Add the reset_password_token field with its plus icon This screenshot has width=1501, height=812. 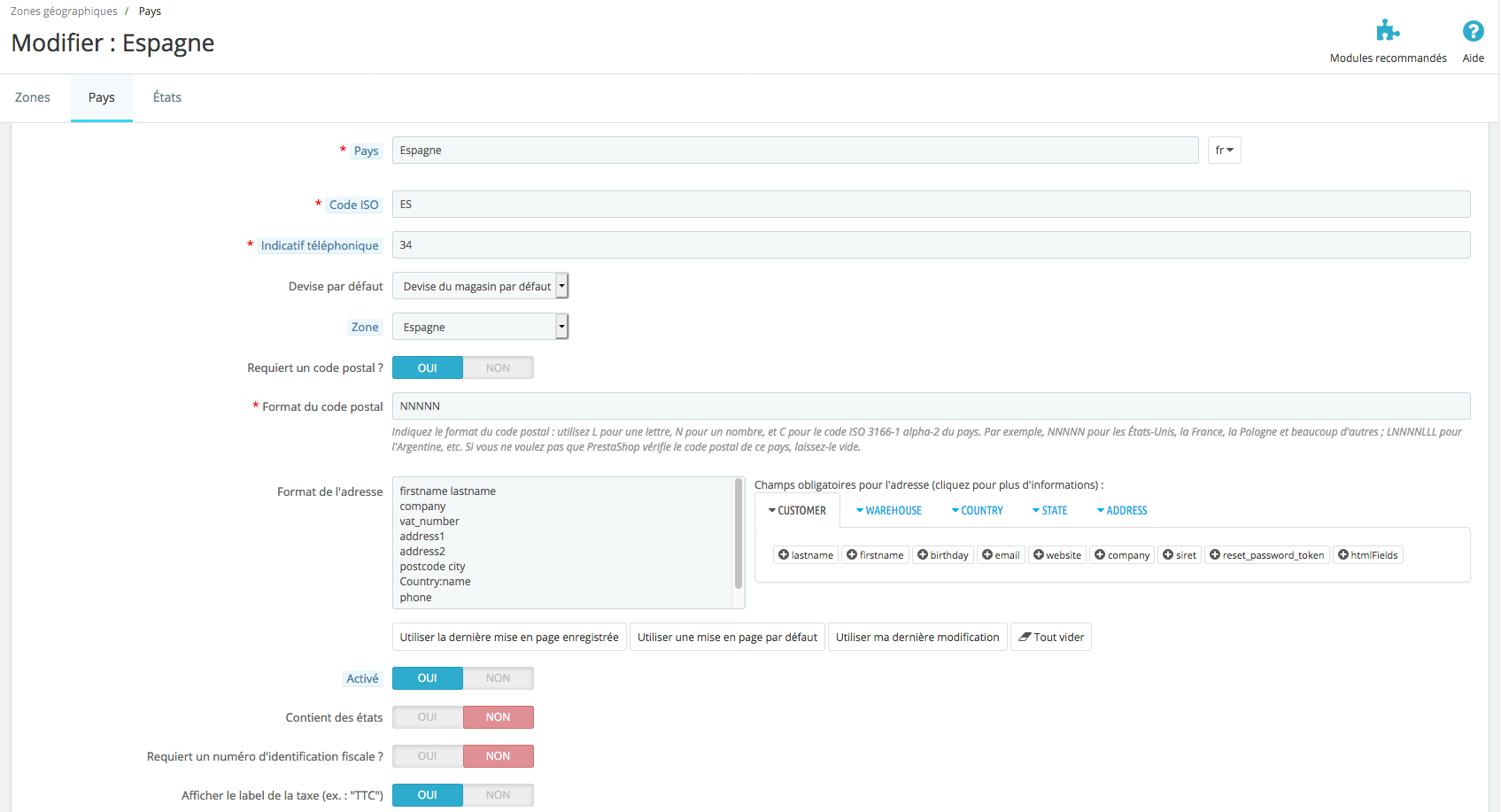[1215, 555]
